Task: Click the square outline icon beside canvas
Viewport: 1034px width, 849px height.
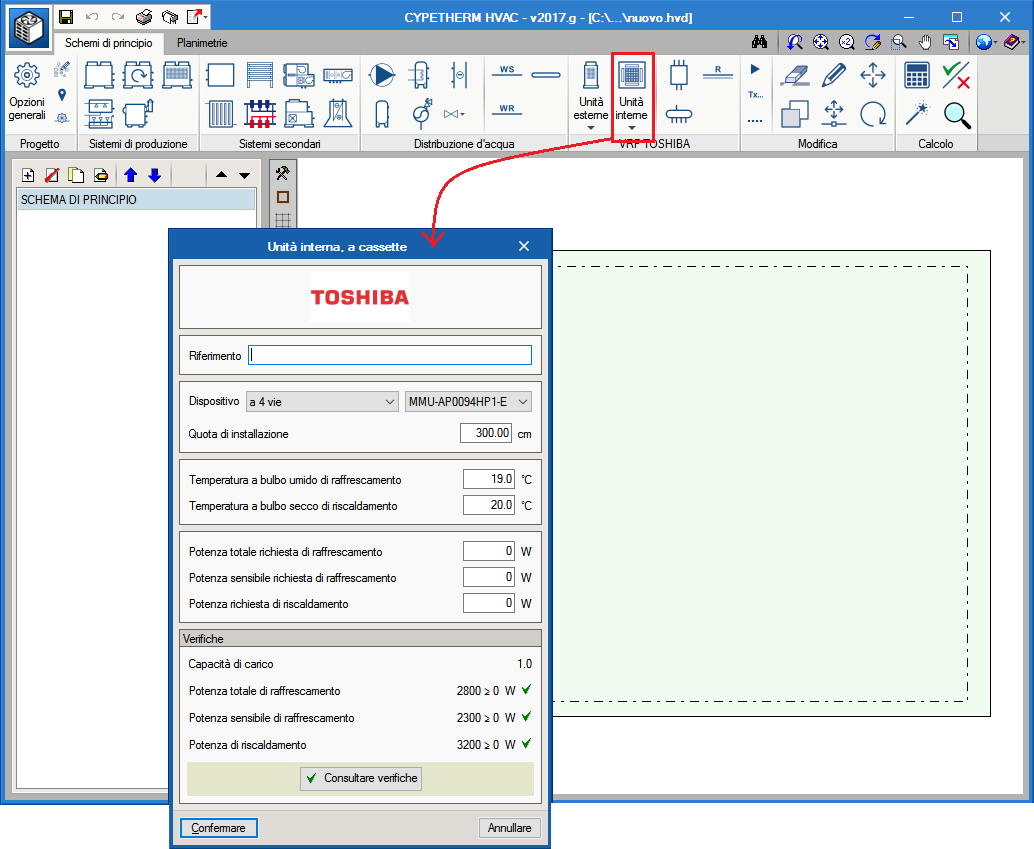Action: (x=283, y=197)
